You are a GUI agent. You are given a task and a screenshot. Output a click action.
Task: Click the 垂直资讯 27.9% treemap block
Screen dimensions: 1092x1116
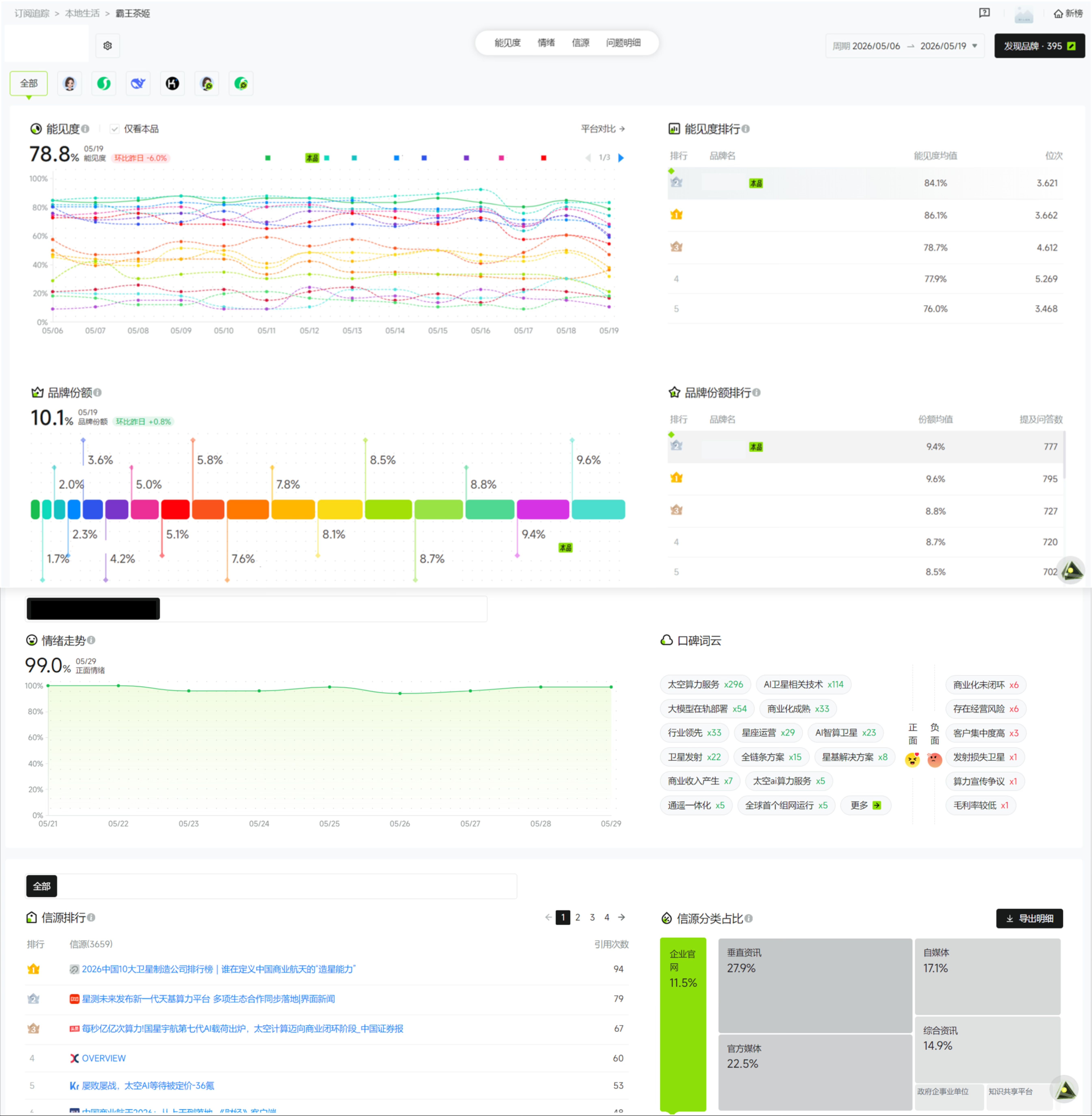(815, 985)
